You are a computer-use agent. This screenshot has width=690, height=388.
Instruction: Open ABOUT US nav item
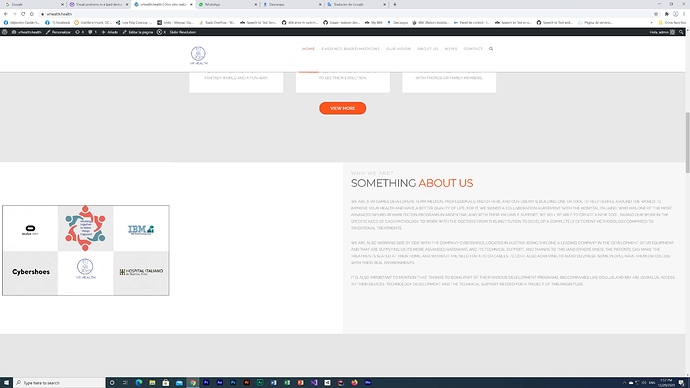(428, 49)
